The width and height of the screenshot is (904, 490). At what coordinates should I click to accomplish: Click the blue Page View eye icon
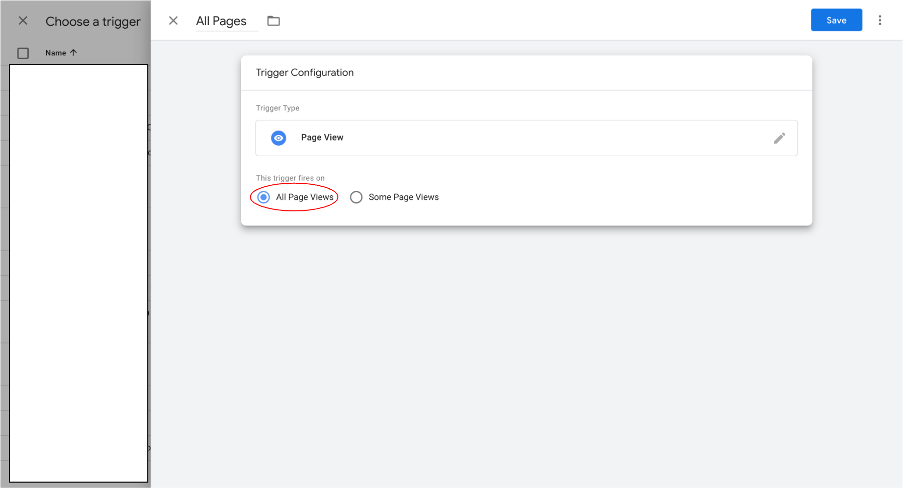(279, 138)
